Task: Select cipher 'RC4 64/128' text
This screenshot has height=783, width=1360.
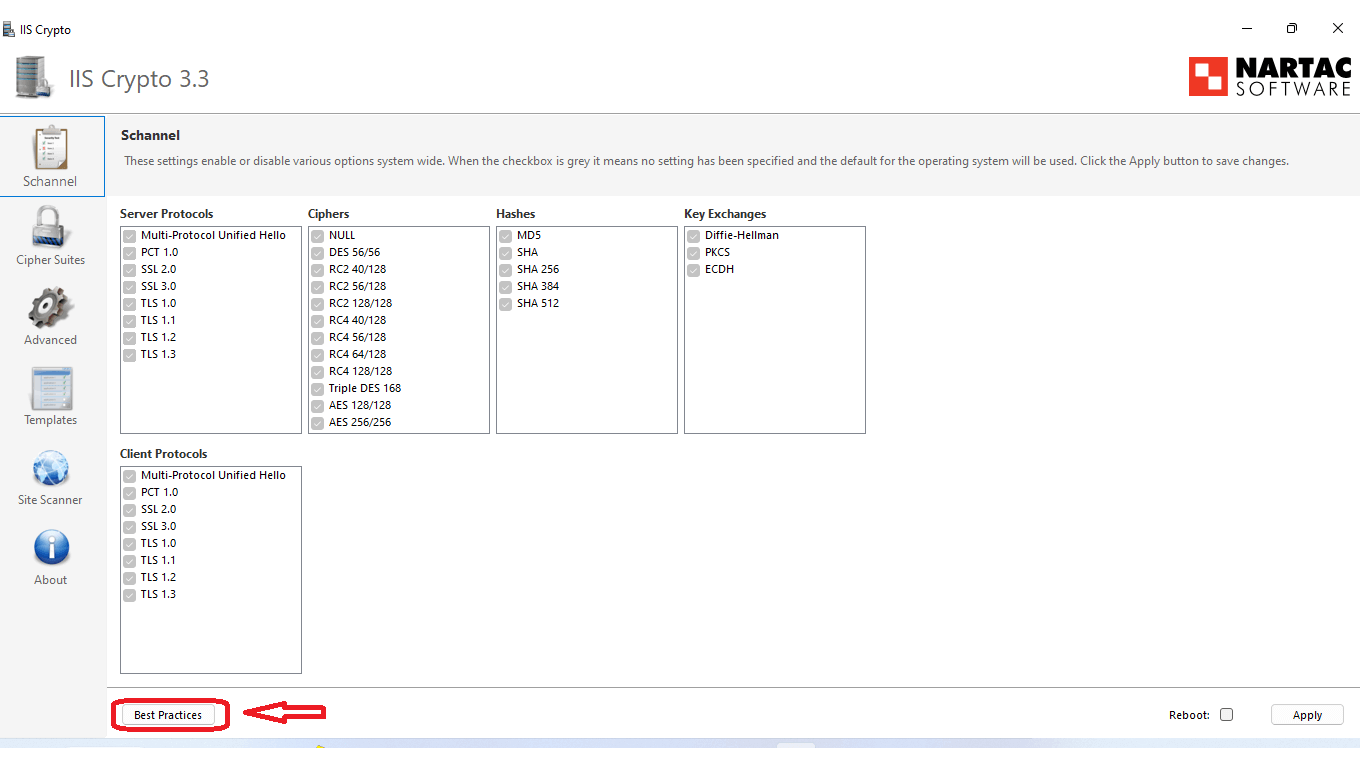Action: (x=357, y=355)
